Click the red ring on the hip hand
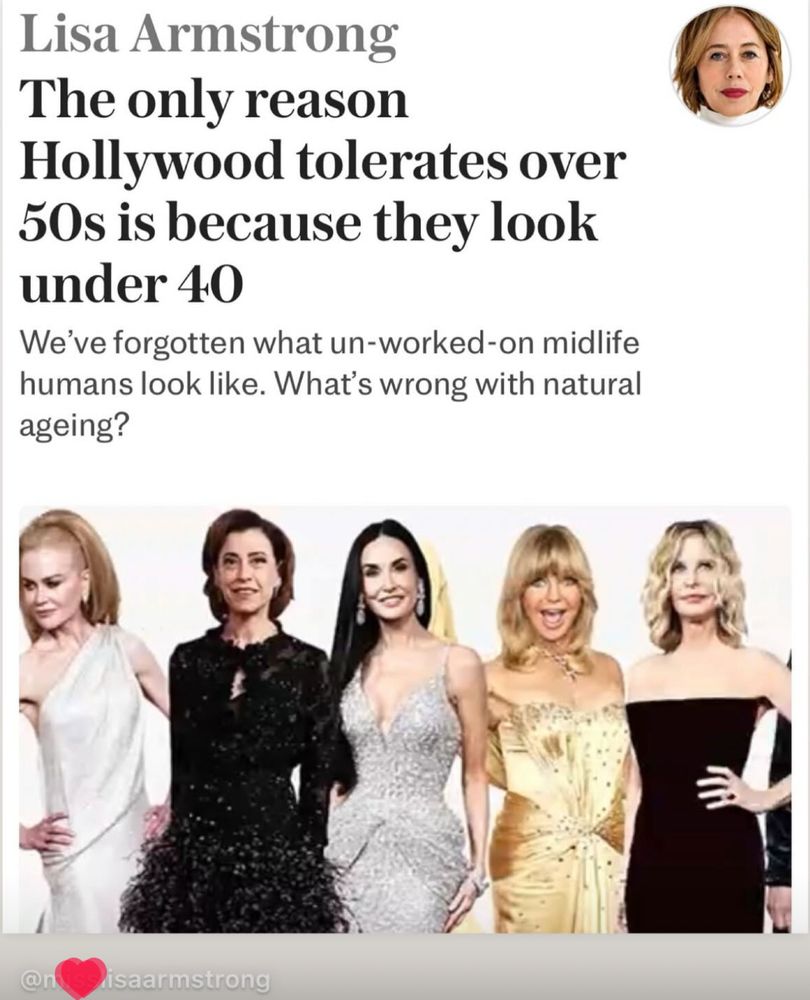Image resolution: width=810 pixels, height=1000 pixels. pos(730,796)
